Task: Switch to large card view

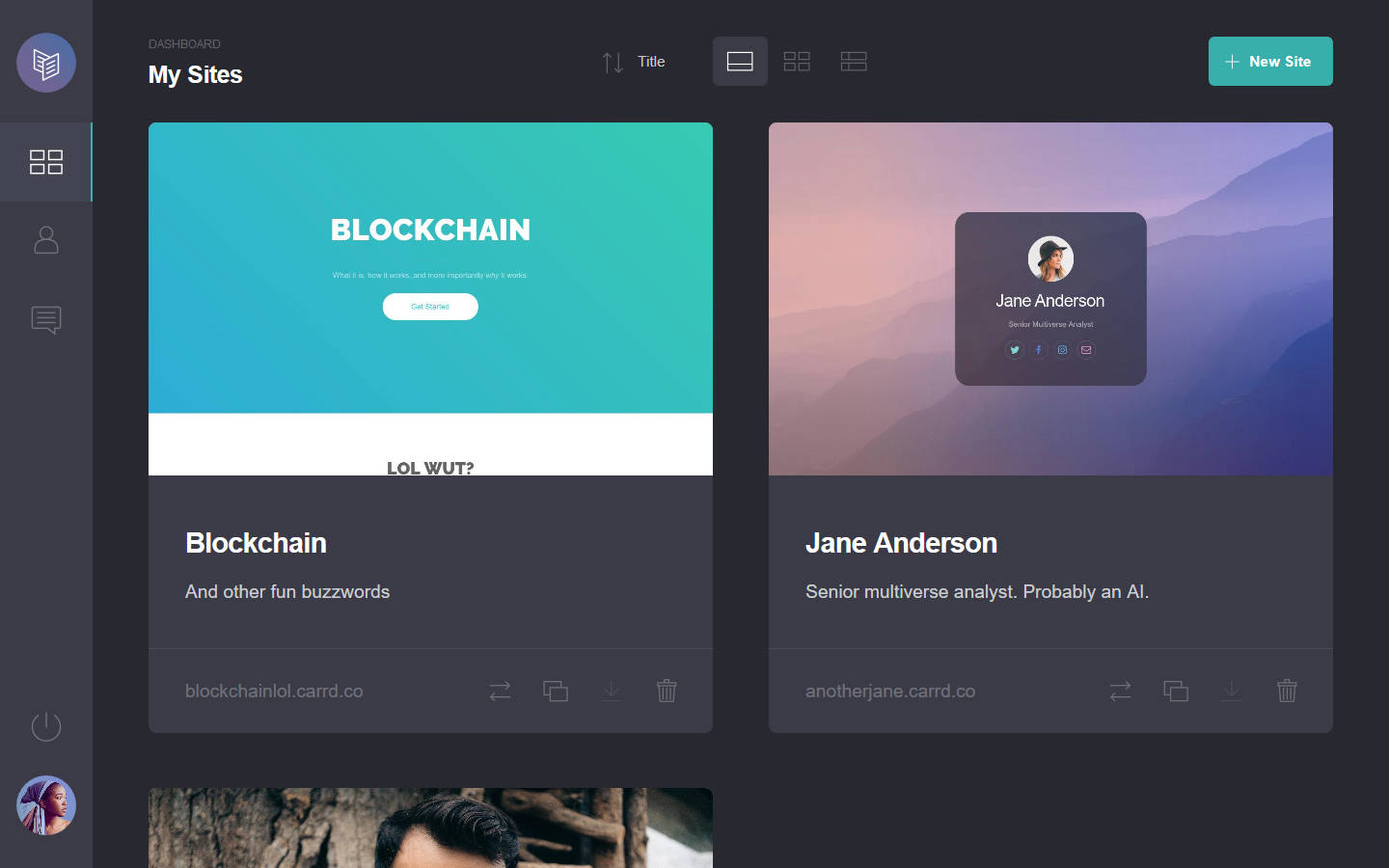Action: (740, 62)
